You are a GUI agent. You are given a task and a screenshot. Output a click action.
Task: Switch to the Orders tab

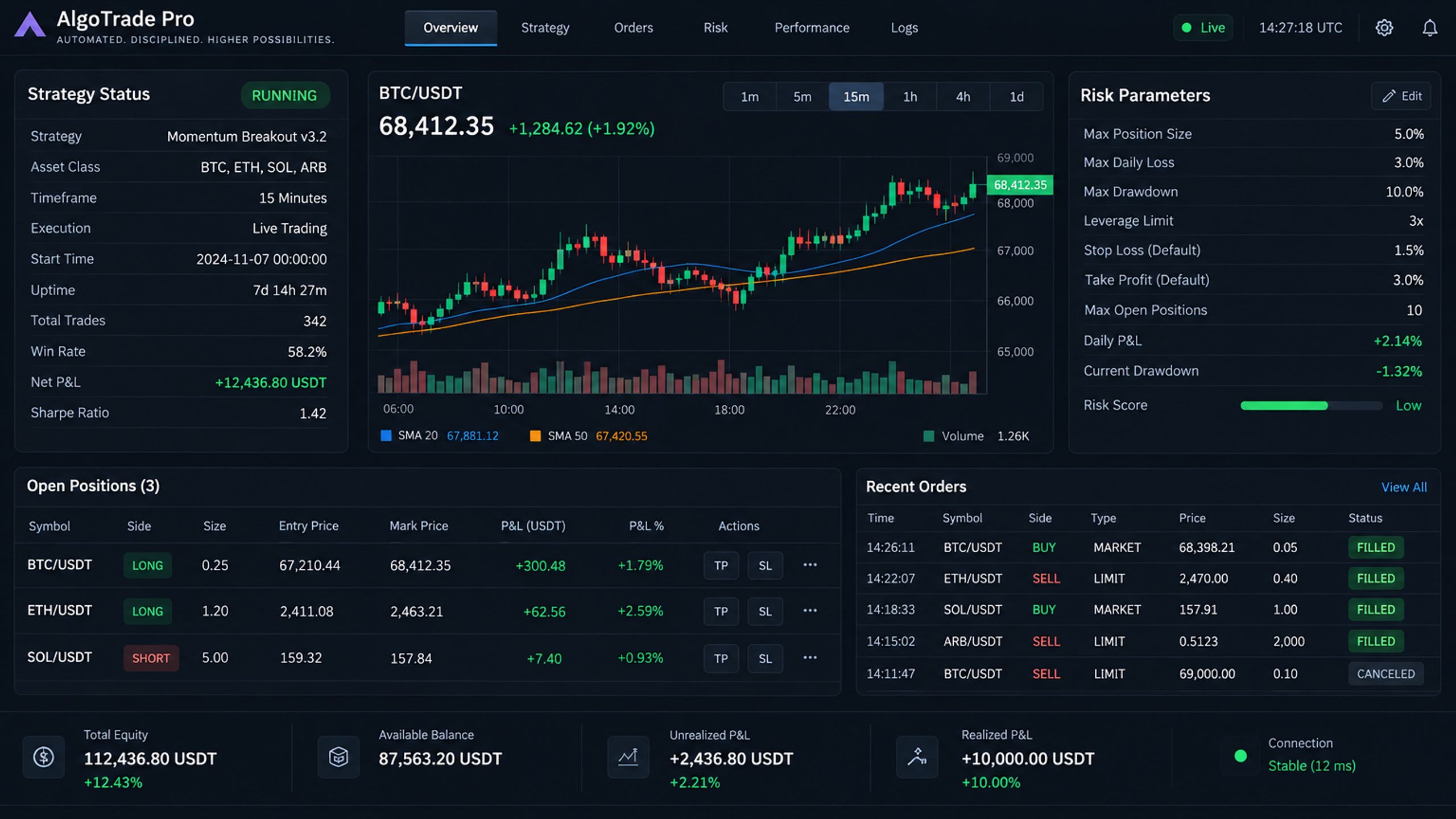[633, 28]
